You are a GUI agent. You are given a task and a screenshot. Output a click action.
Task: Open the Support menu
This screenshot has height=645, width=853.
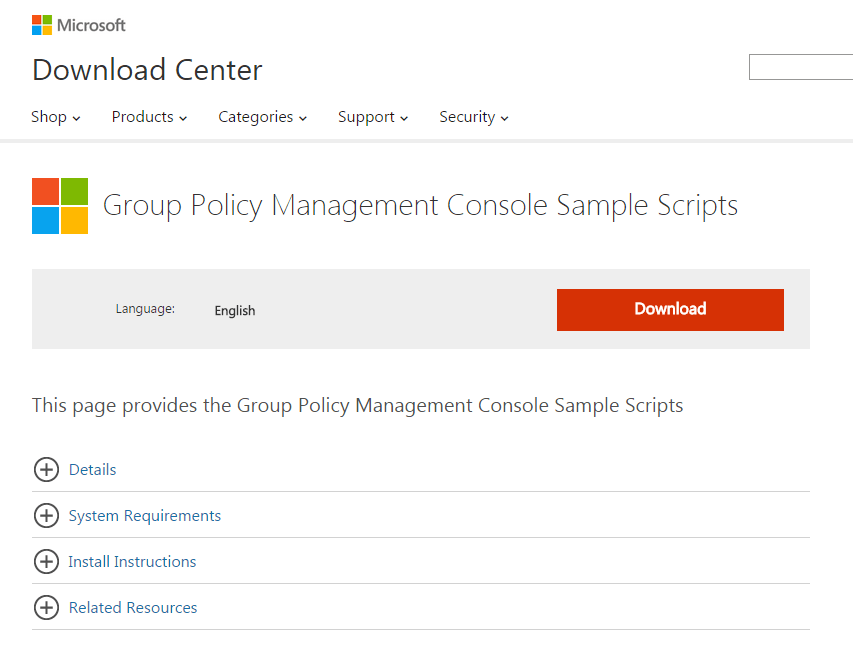coord(373,117)
